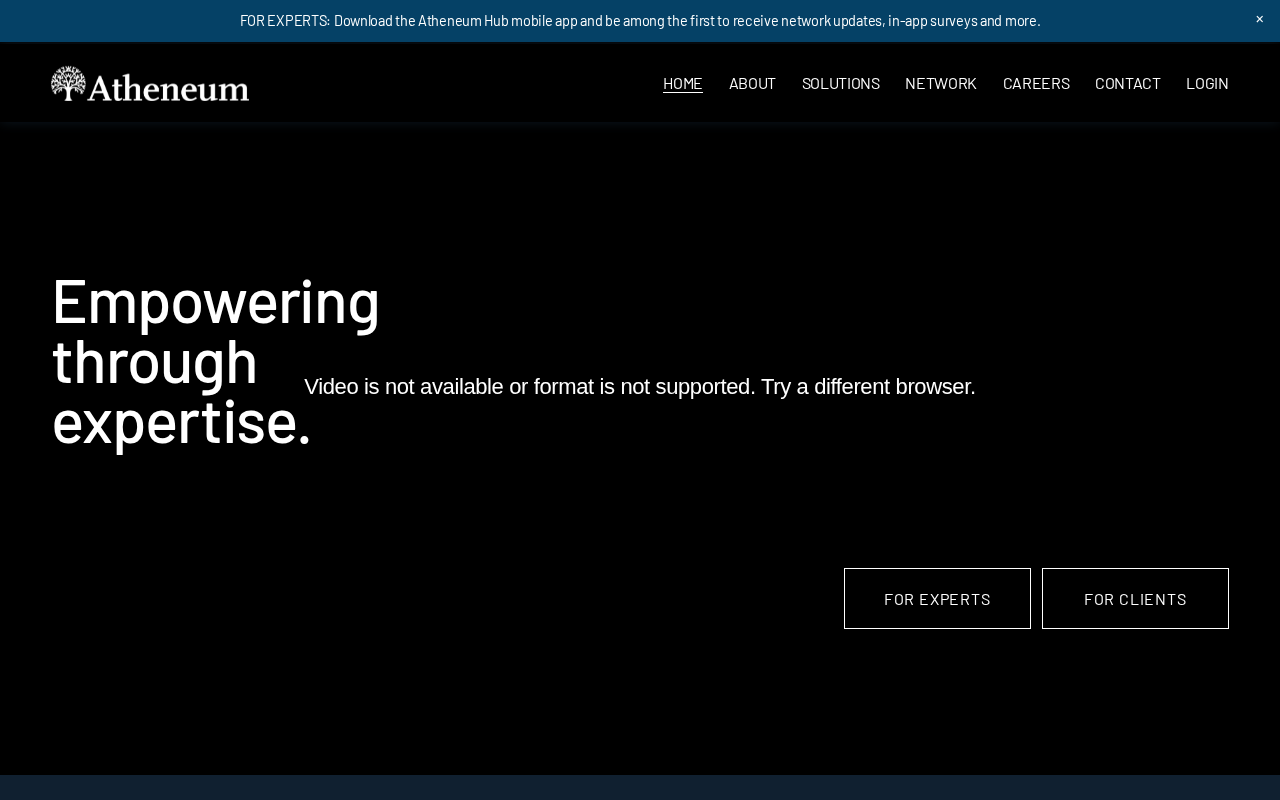The width and height of the screenshot is (1280, 800).
Task: Open the SOLUTIONS menu item
Action: point(841,83)
